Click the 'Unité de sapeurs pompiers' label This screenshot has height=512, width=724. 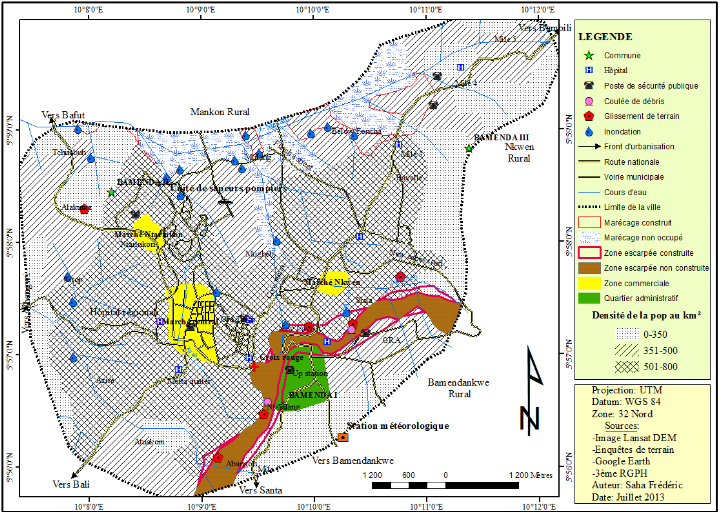229,188
